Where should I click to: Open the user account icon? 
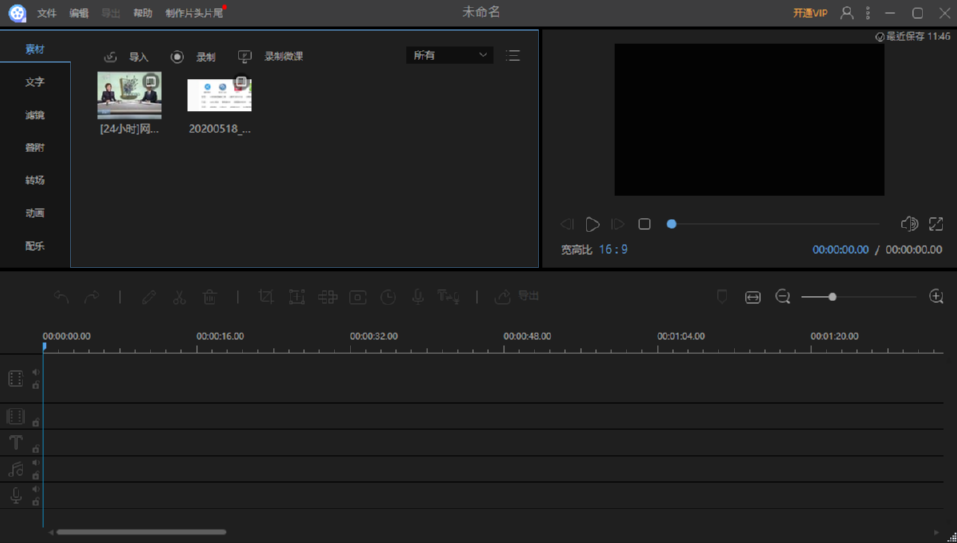[847, 13]
